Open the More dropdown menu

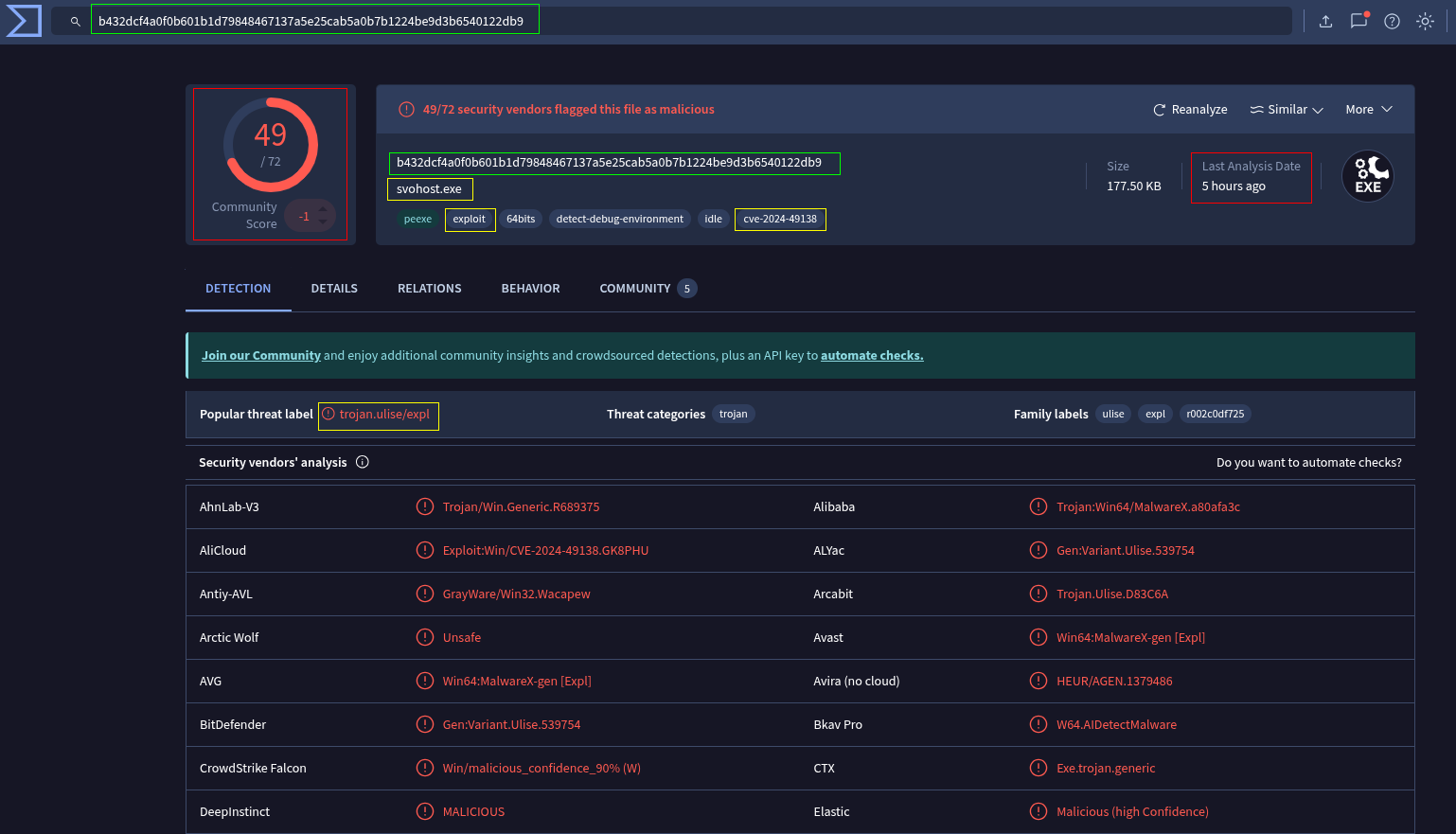tap(1368, 110)
